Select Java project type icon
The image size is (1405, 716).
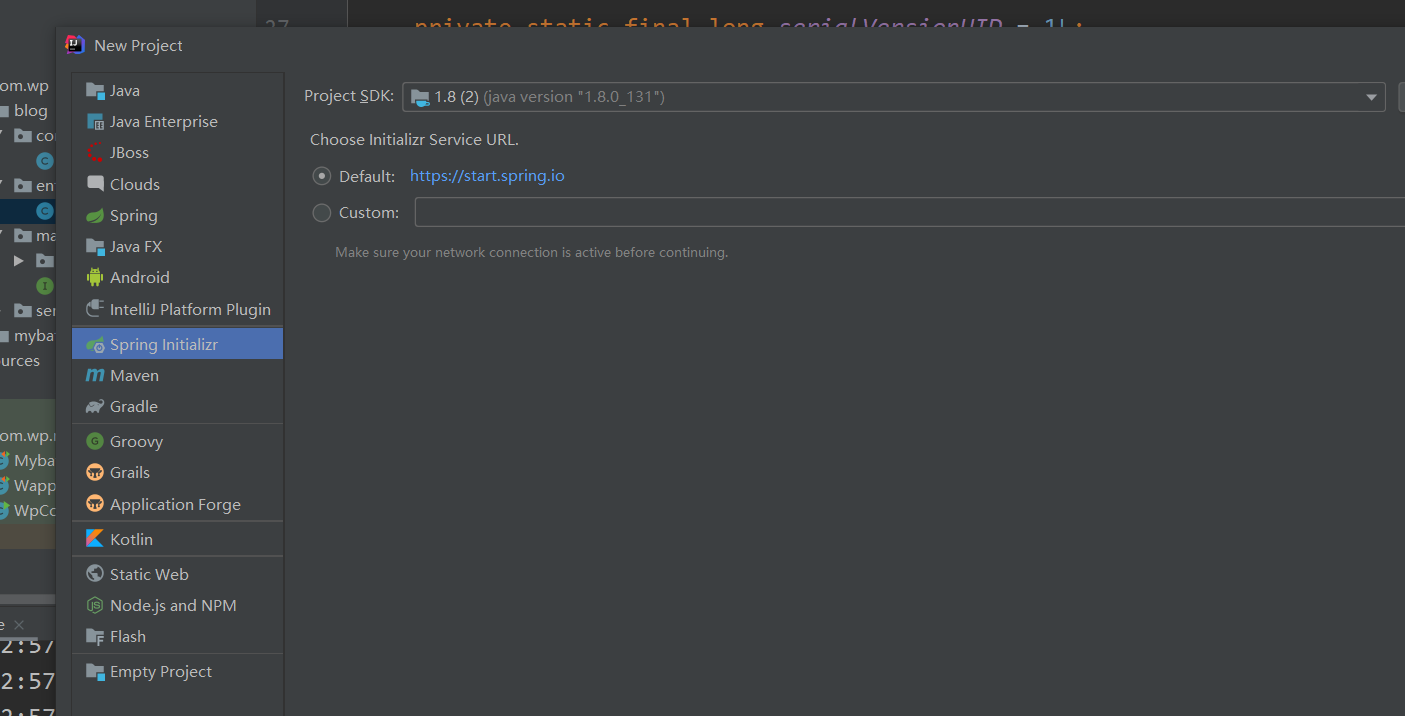(95, 91)
